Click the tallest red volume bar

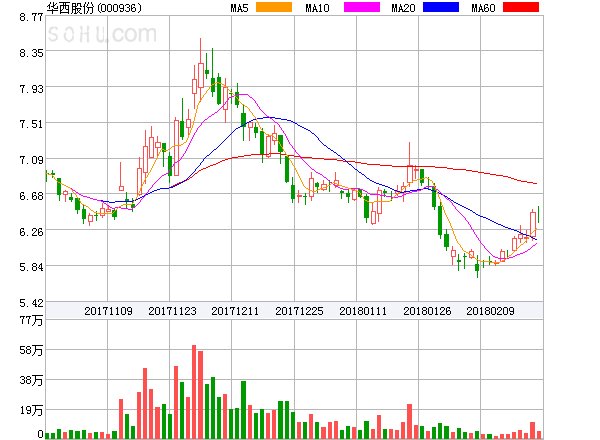193,392
